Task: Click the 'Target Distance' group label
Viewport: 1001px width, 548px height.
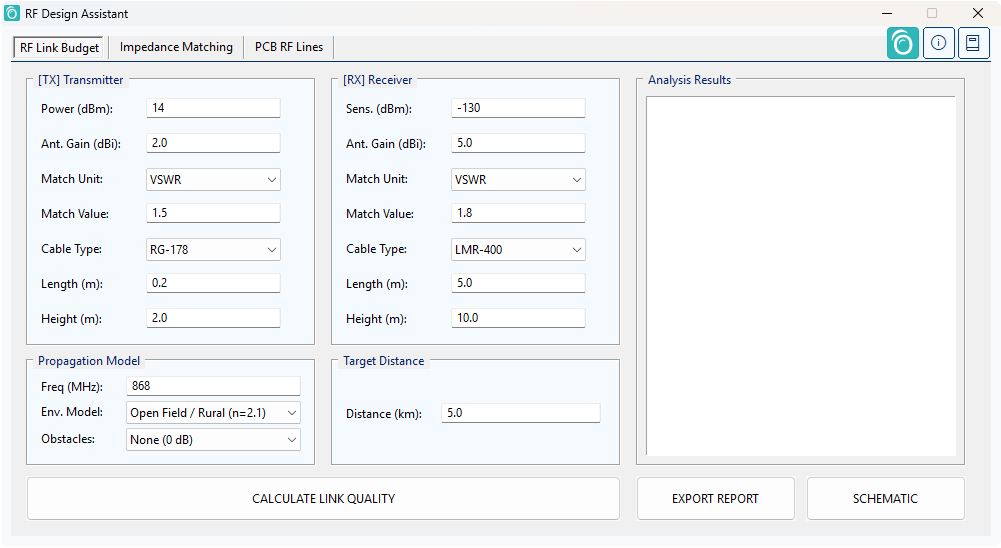Action: (384, 361)
